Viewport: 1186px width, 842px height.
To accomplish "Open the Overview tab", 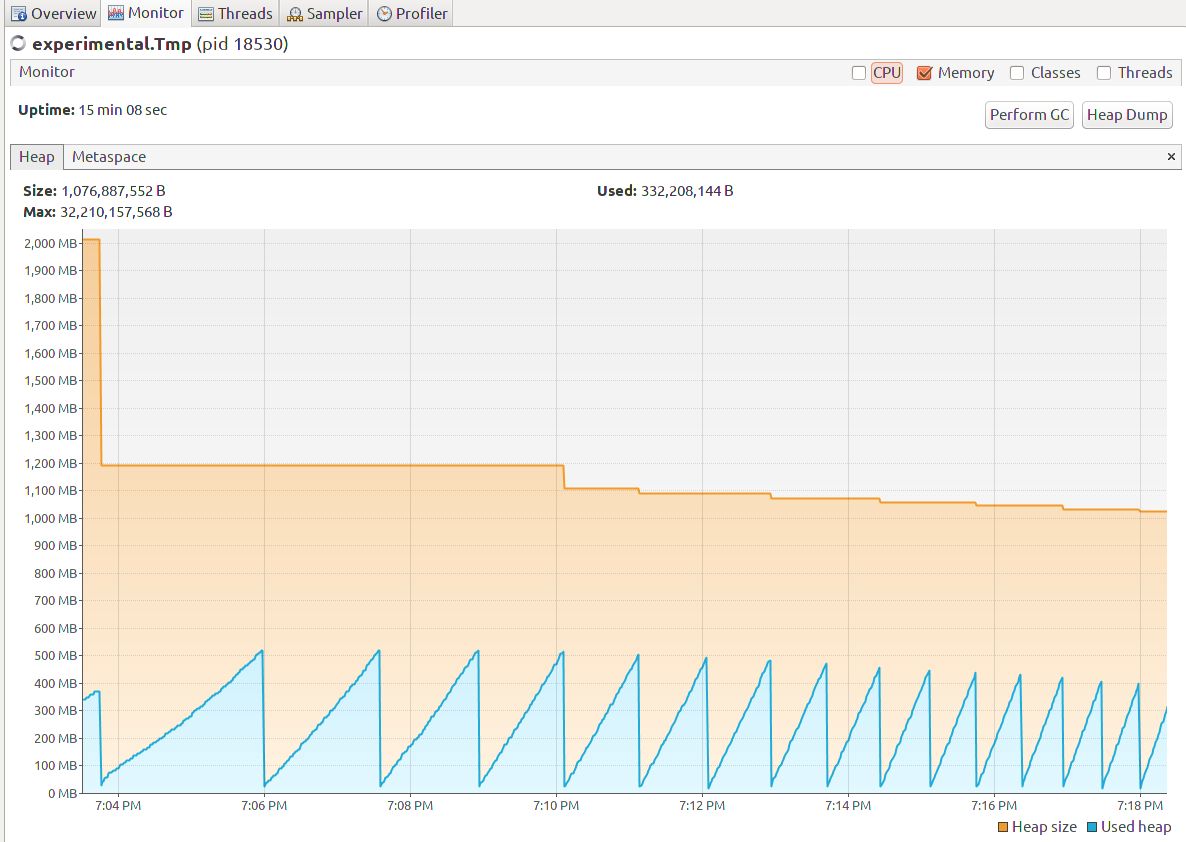I will (53, 14).
